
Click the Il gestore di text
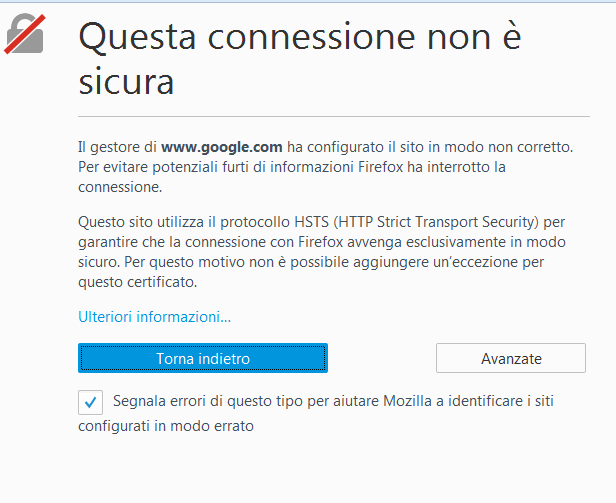[x=117, y=147]
